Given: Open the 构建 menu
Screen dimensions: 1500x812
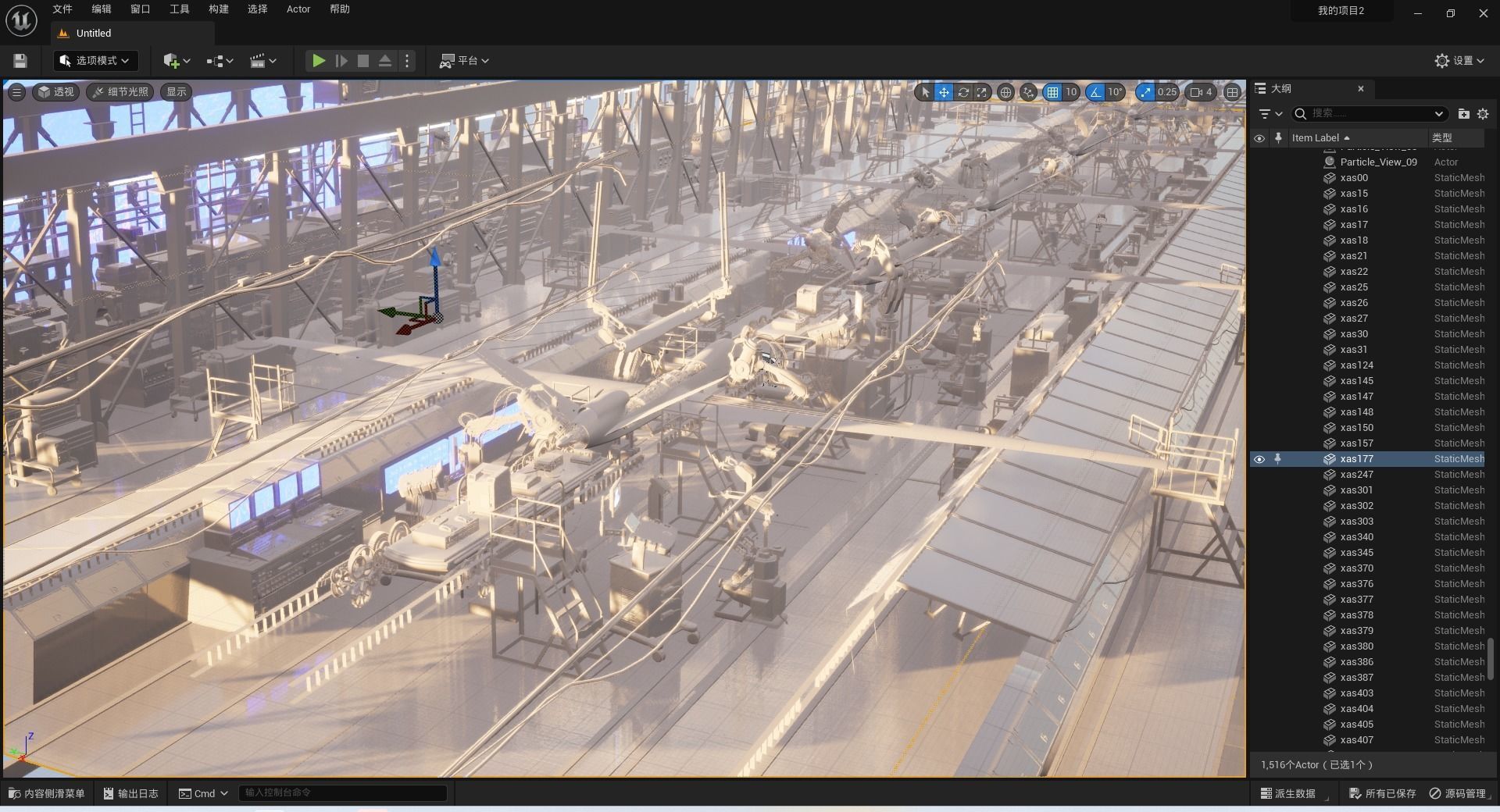Looking at the screenshot, I should 219,9.
